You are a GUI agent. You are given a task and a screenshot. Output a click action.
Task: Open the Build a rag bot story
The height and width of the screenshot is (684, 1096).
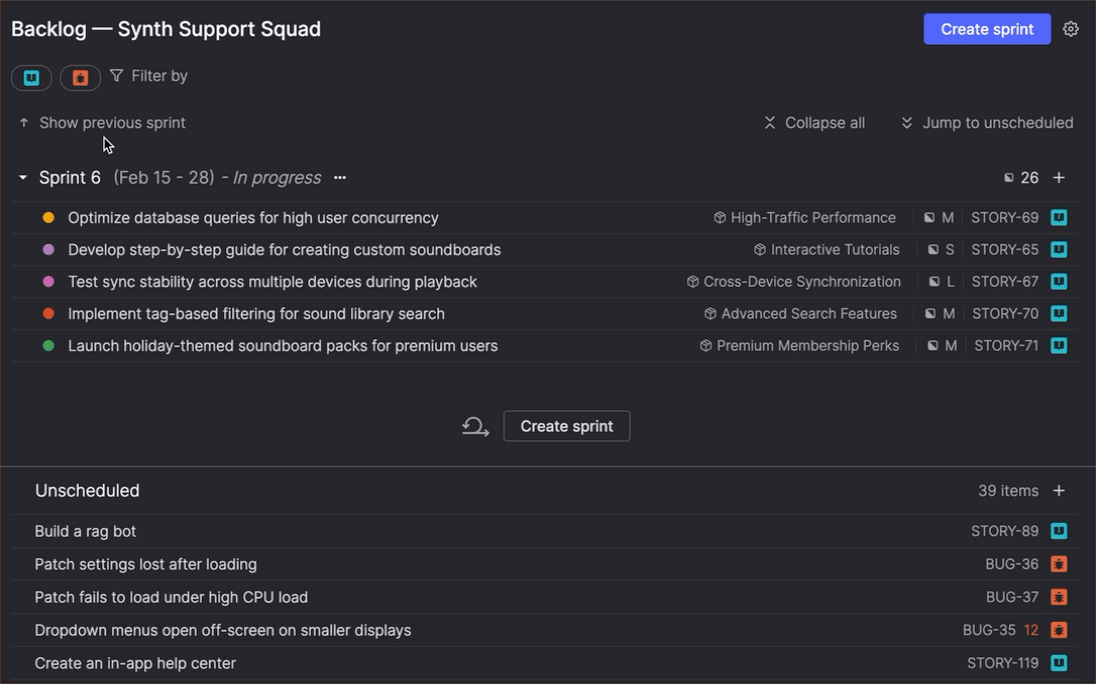pos(86,531)
